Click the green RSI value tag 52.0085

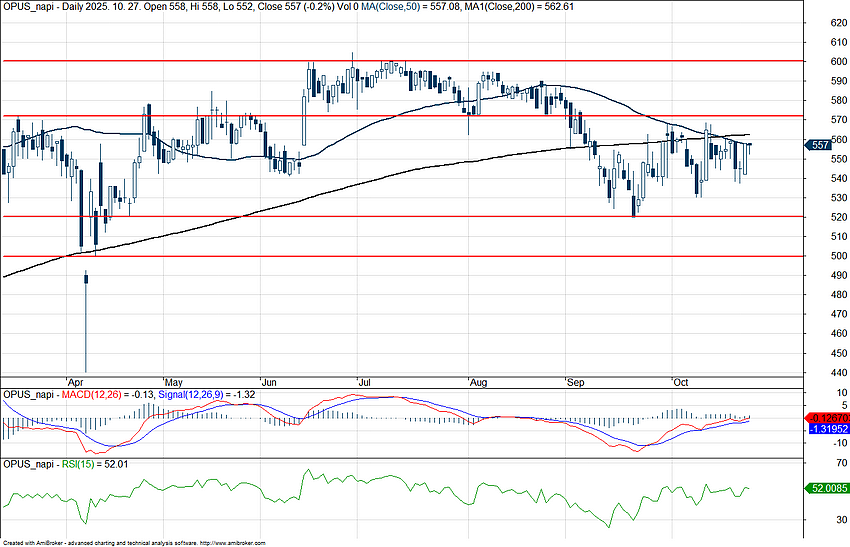[x=825, y=488]
